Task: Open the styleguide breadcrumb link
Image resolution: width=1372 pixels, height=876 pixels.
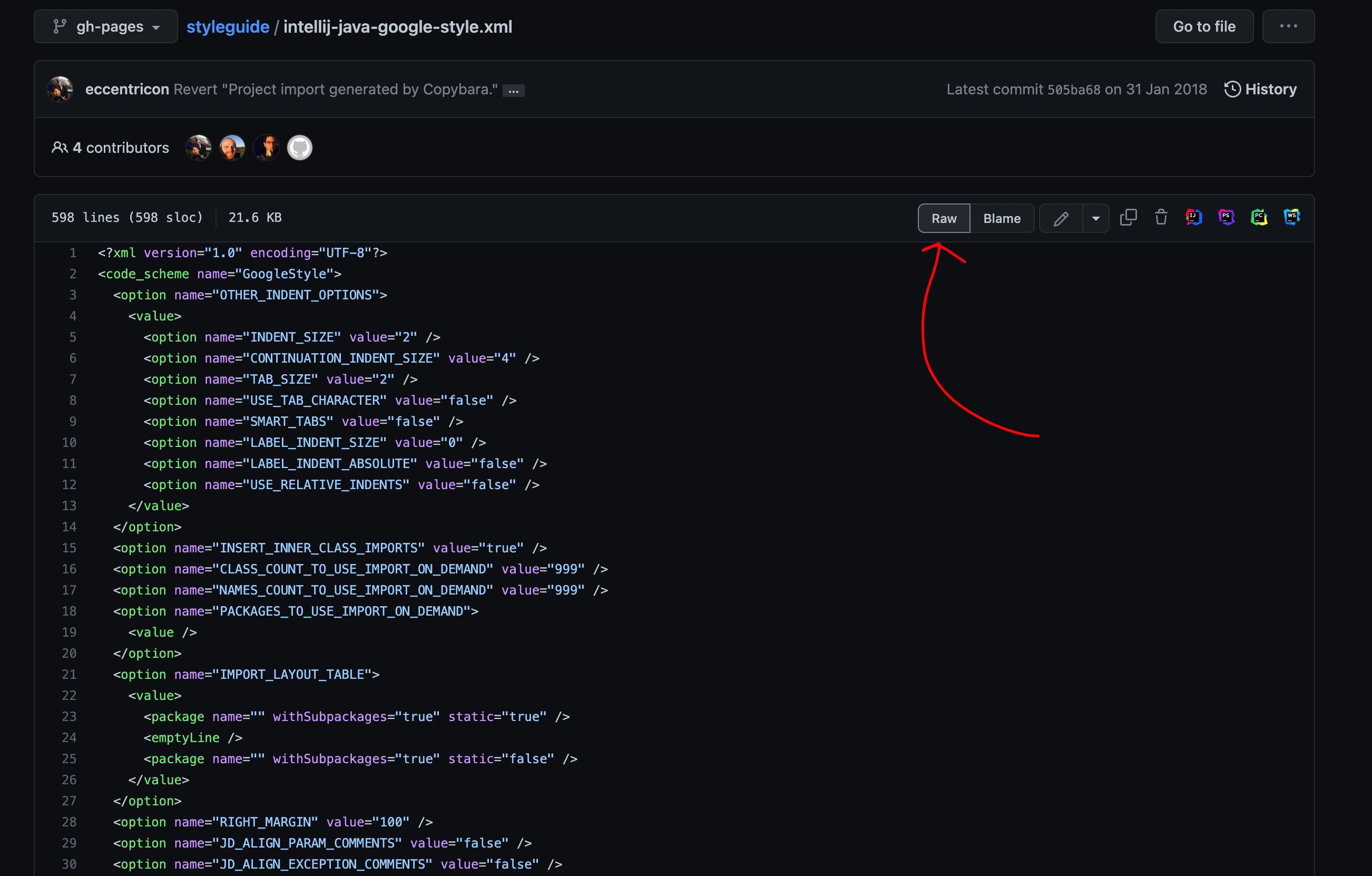Action: 228,27
